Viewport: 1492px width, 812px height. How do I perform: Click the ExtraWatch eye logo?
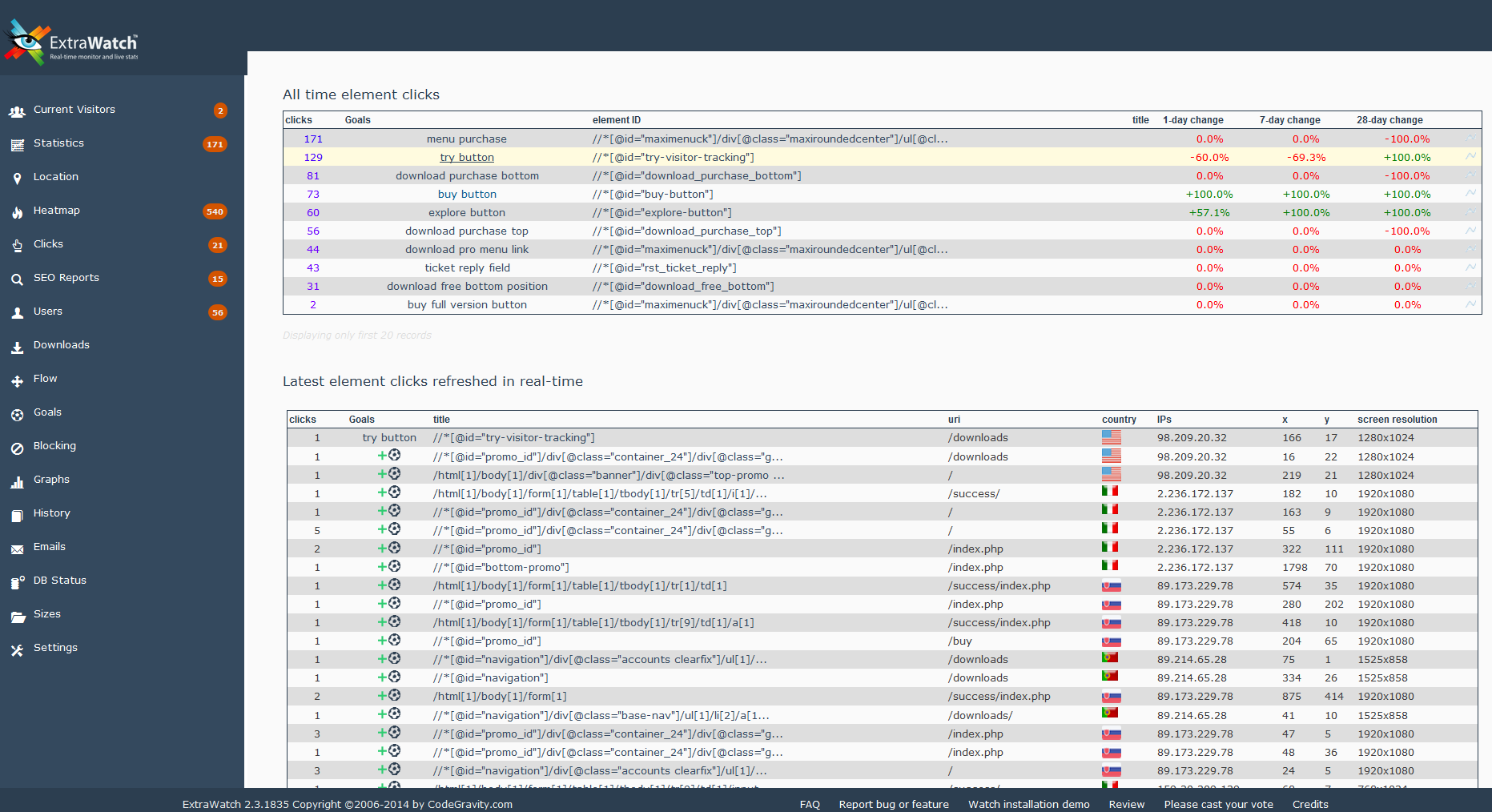pos(26,41)
